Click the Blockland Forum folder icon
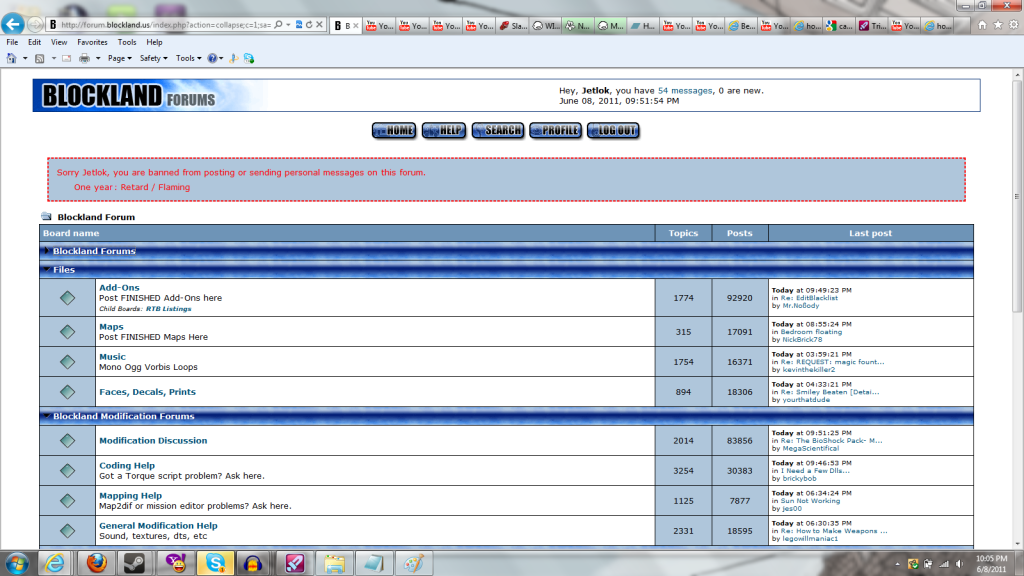 tap(46, 216)
